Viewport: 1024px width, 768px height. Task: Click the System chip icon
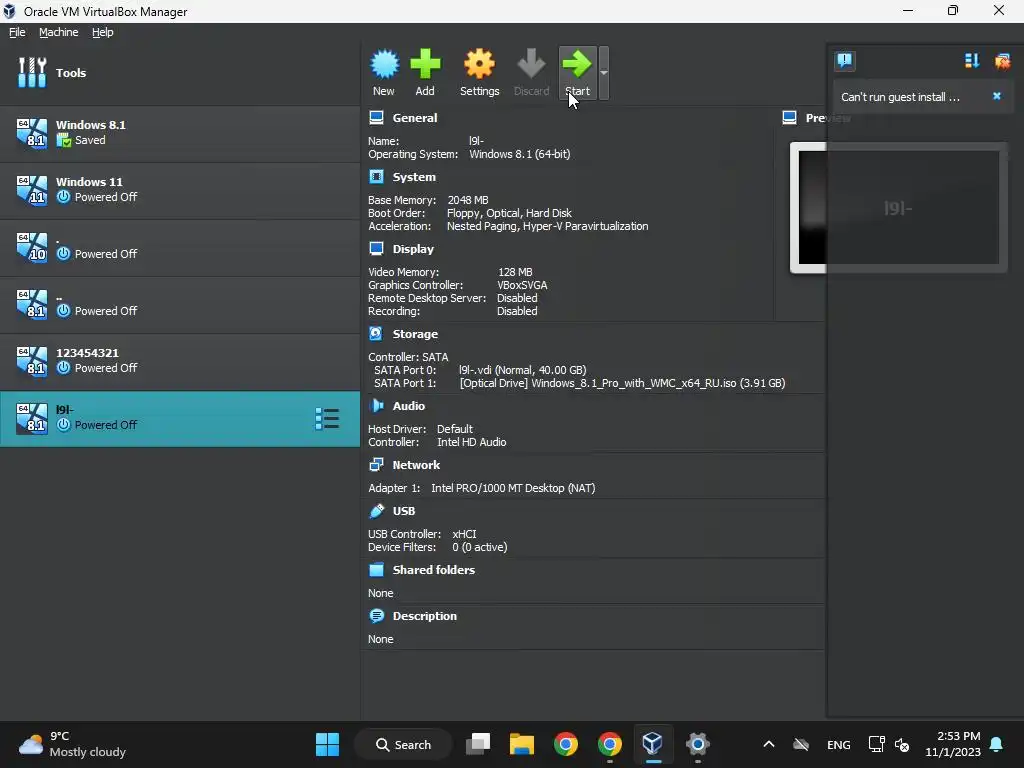(376, 176)
